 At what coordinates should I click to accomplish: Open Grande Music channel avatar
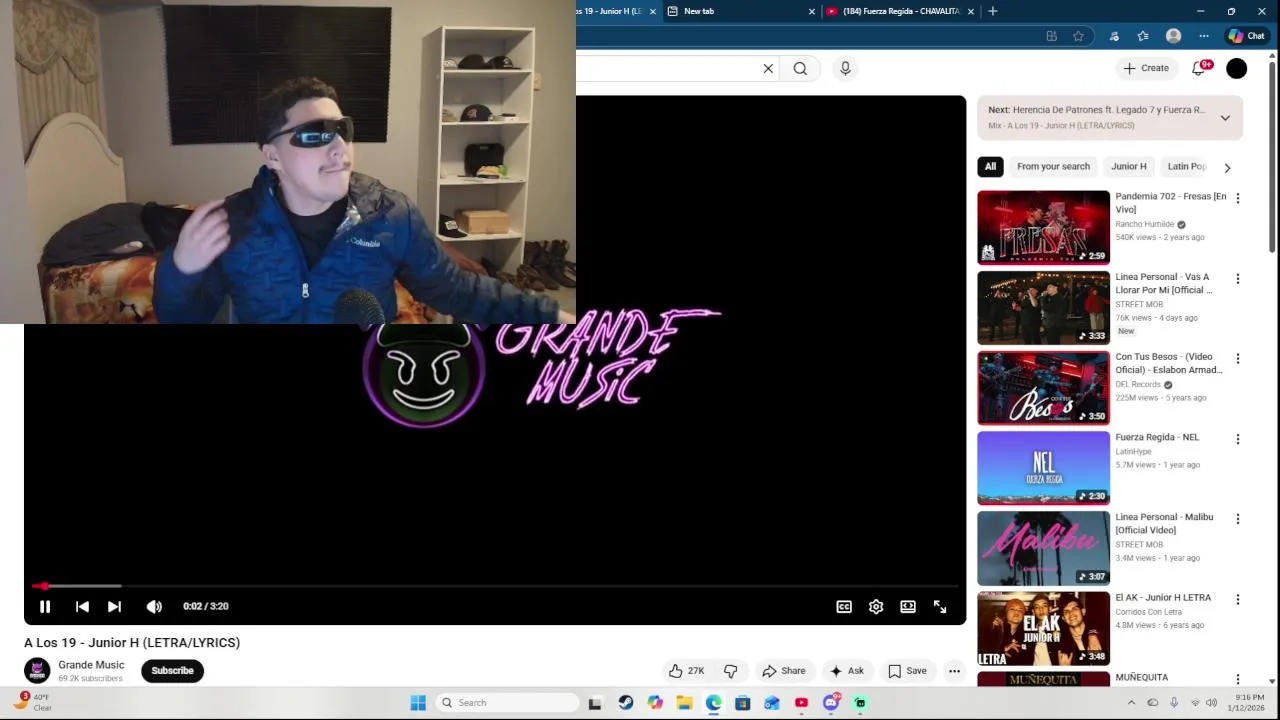(37, 671)
